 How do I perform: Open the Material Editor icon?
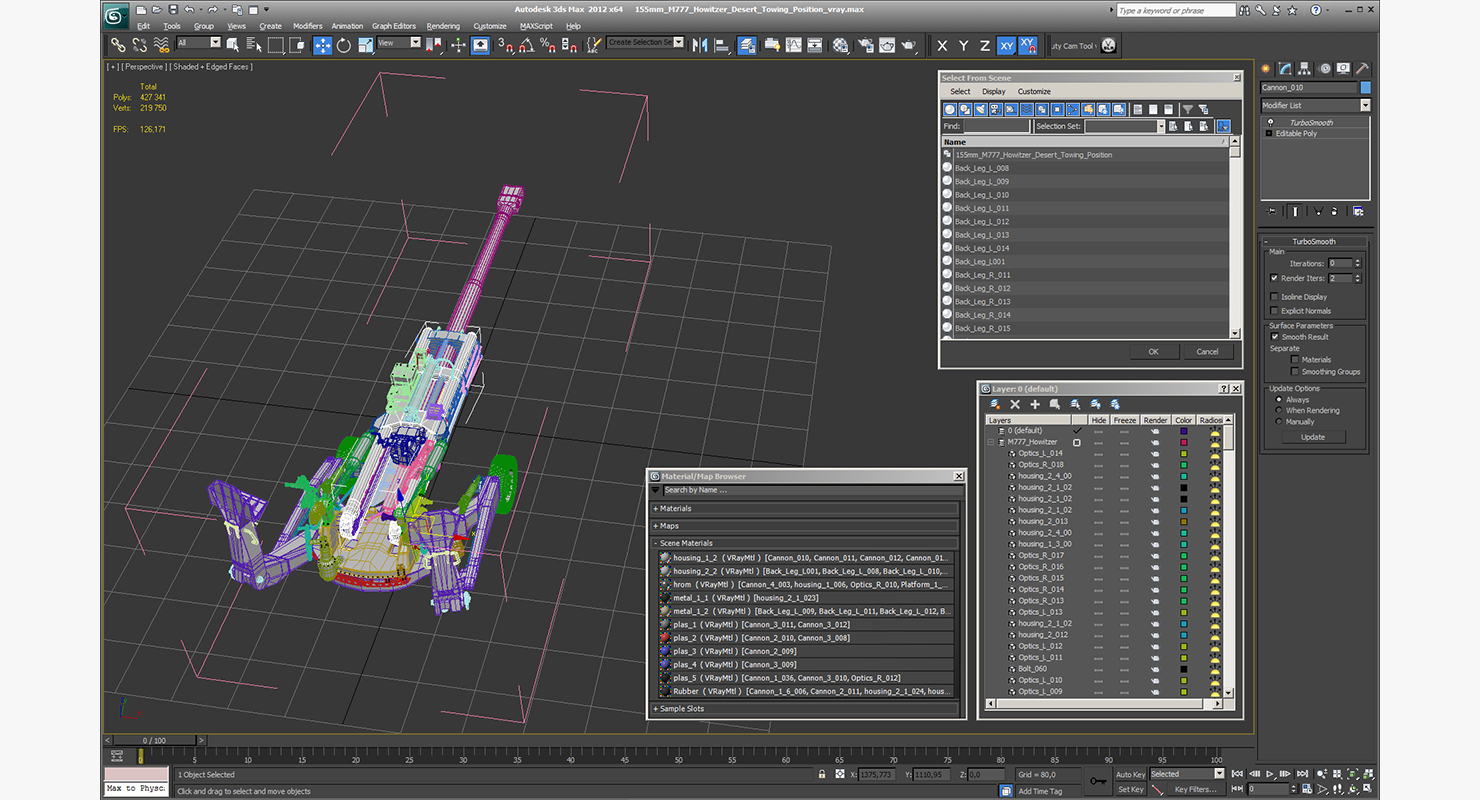(x=840, y=45)
